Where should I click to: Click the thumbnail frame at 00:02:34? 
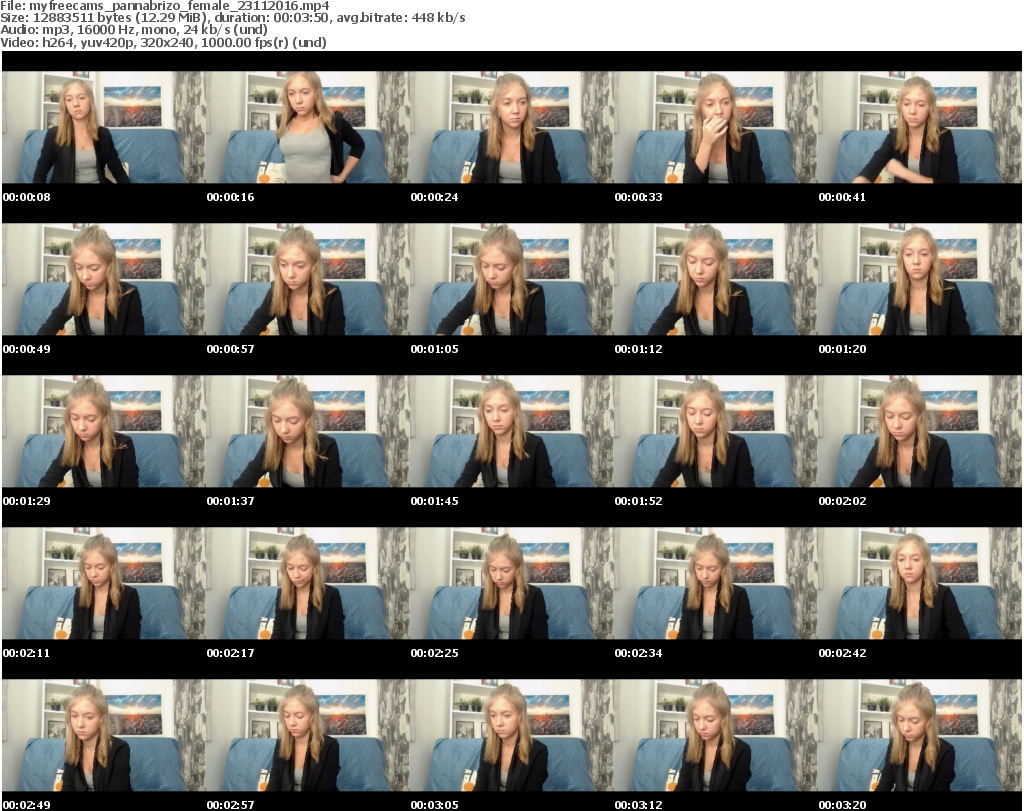[716, 584]
